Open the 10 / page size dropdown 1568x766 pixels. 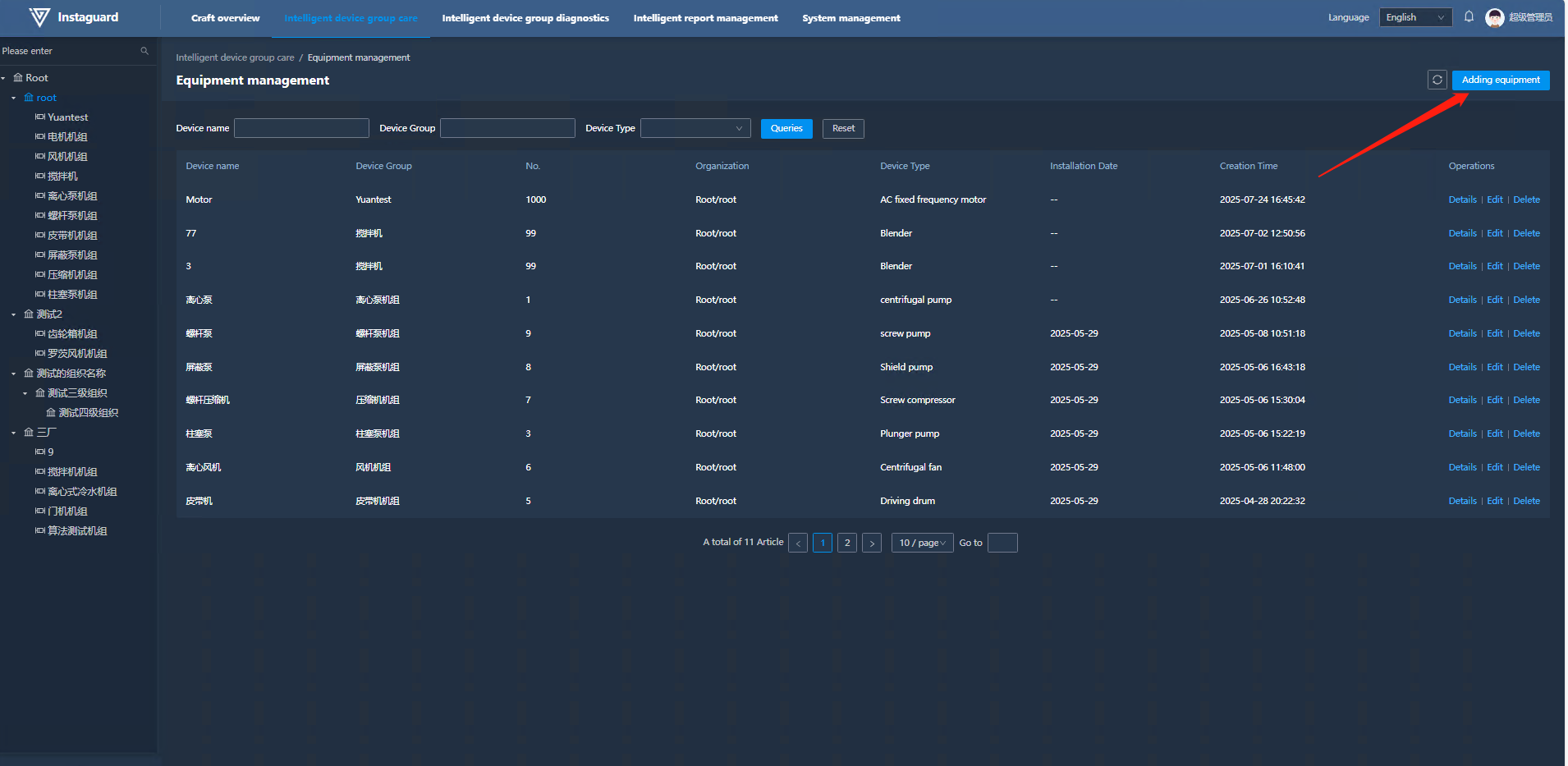point(922,543)
